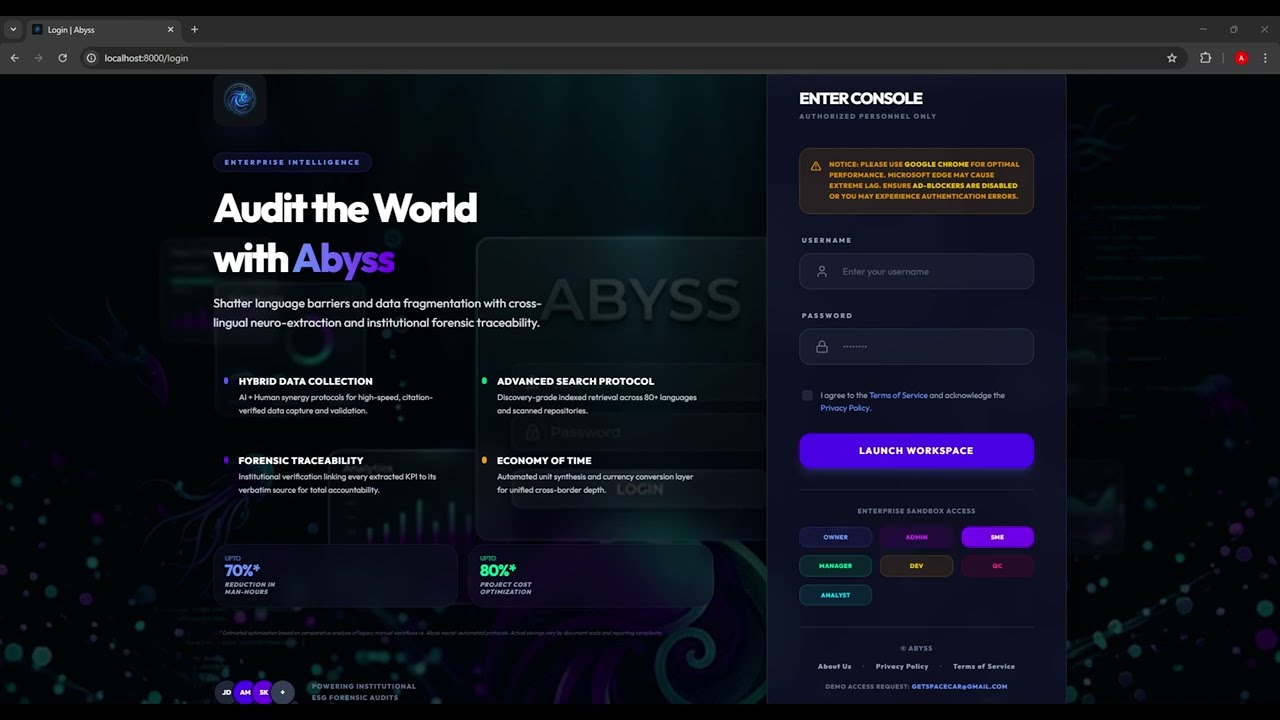Focus the username input field

pyautogui.click(x=916, y=271)
